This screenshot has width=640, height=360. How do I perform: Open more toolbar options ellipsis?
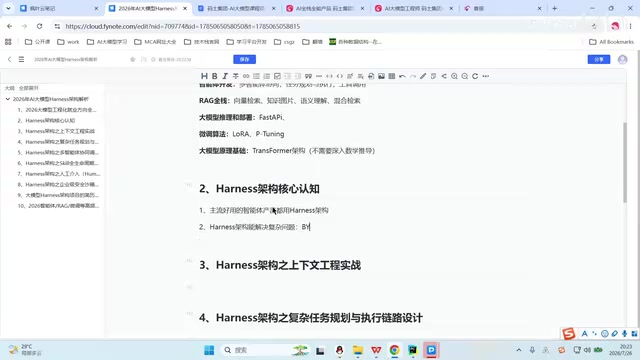pos(485,76)
